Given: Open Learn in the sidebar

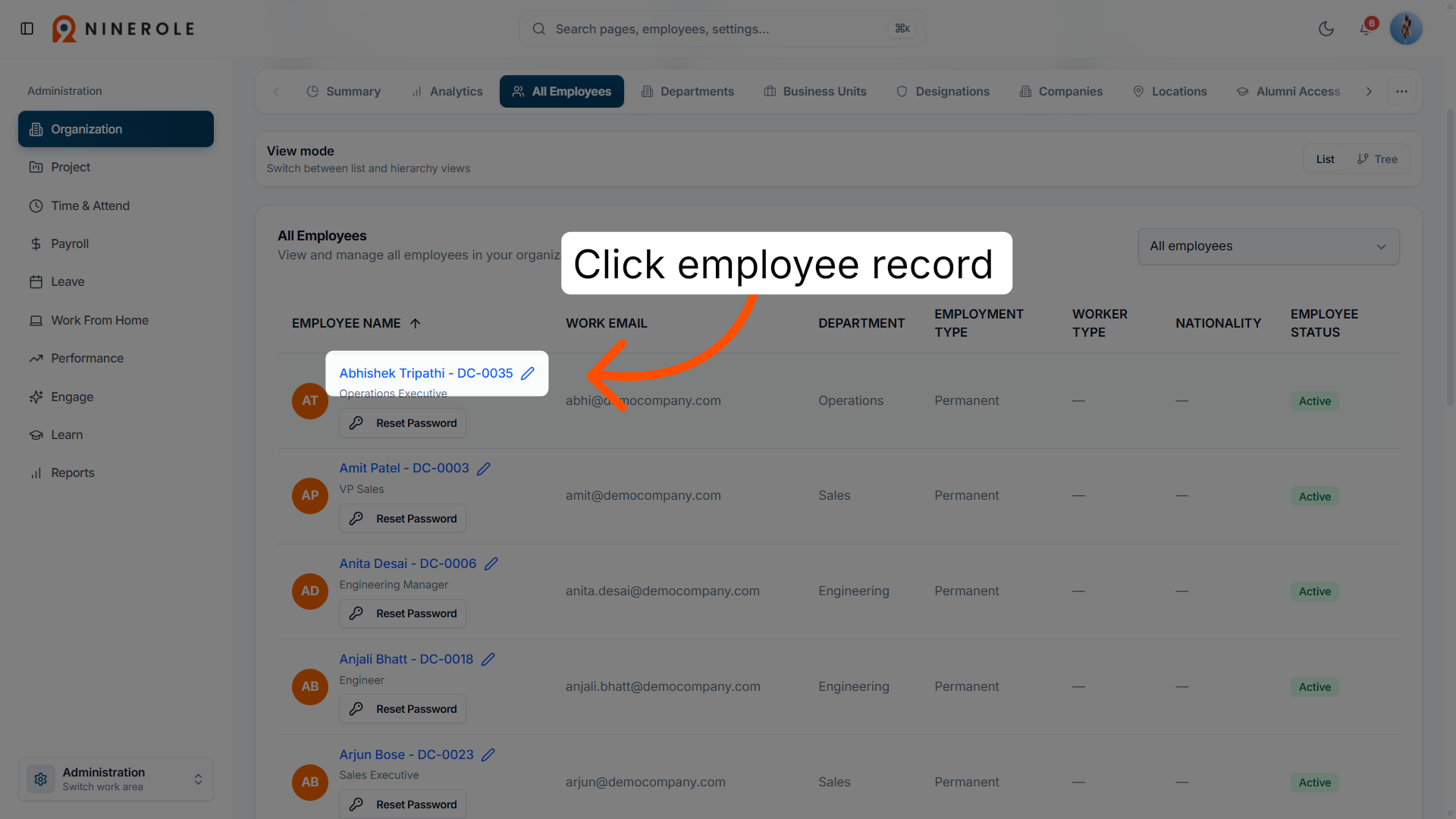Looking at the screenshot, I should coord(116,435).
